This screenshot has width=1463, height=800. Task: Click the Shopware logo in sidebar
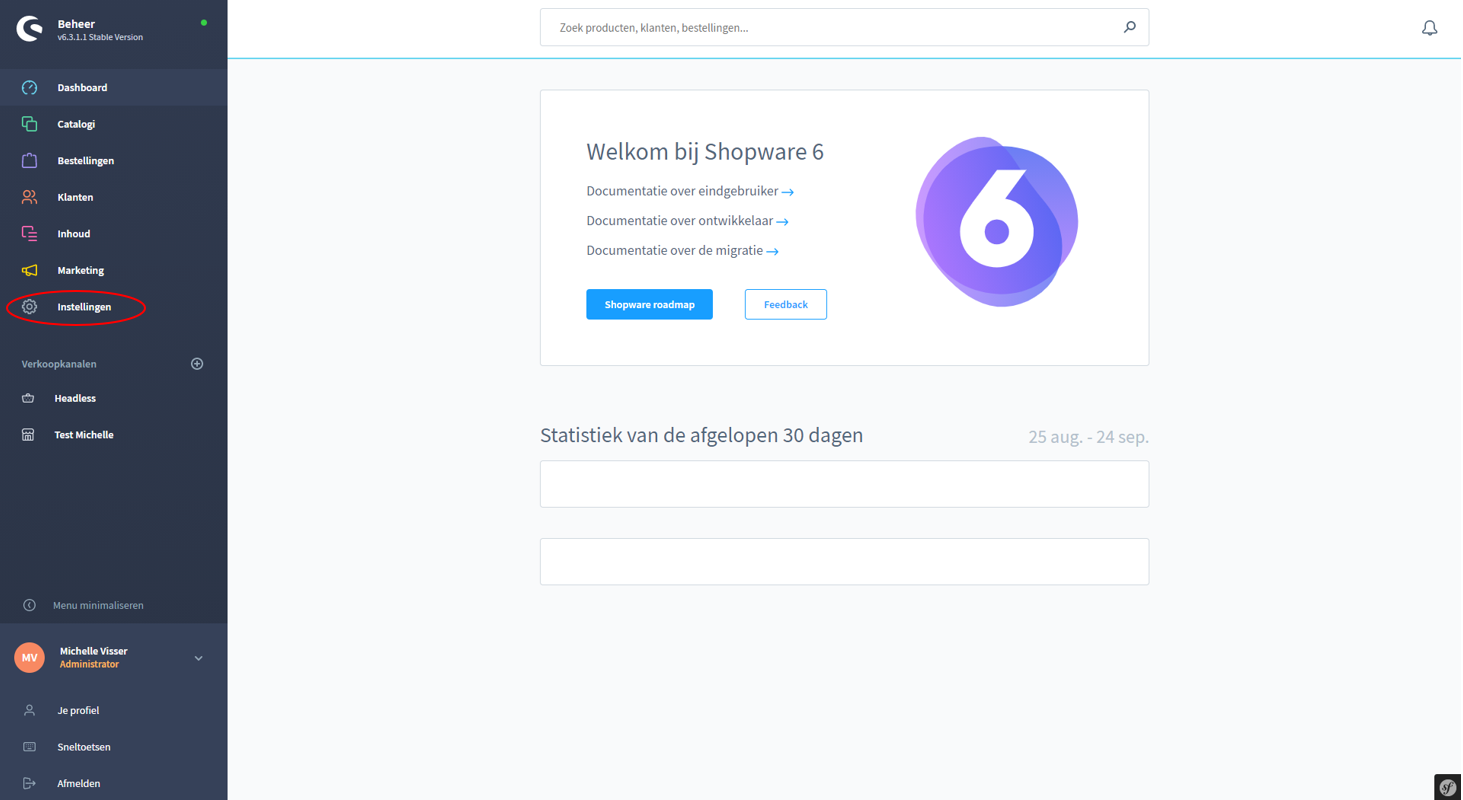pyautogui.click(x=30, y=29)
